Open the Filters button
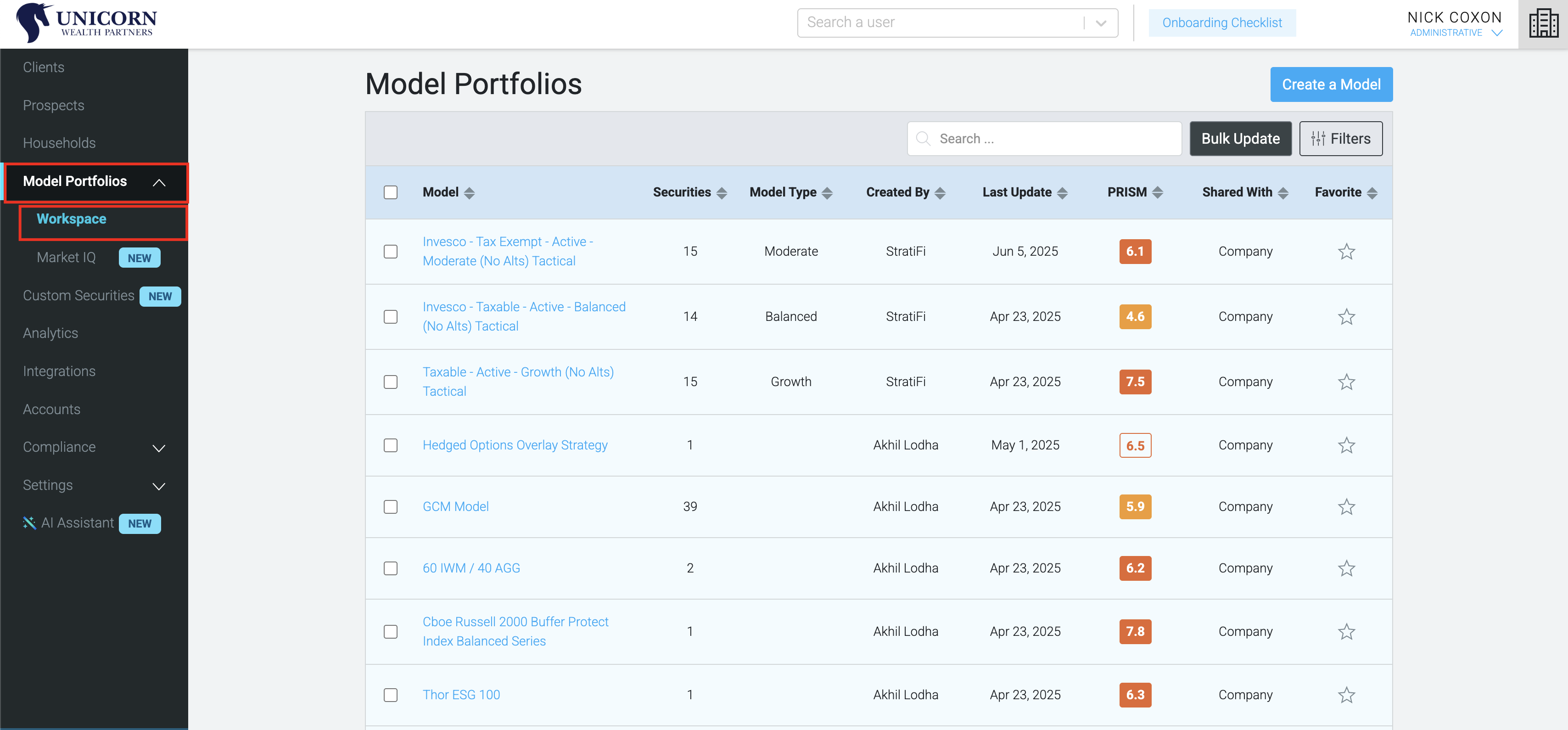This screenshot has width=1568, height=730. 1340,139
